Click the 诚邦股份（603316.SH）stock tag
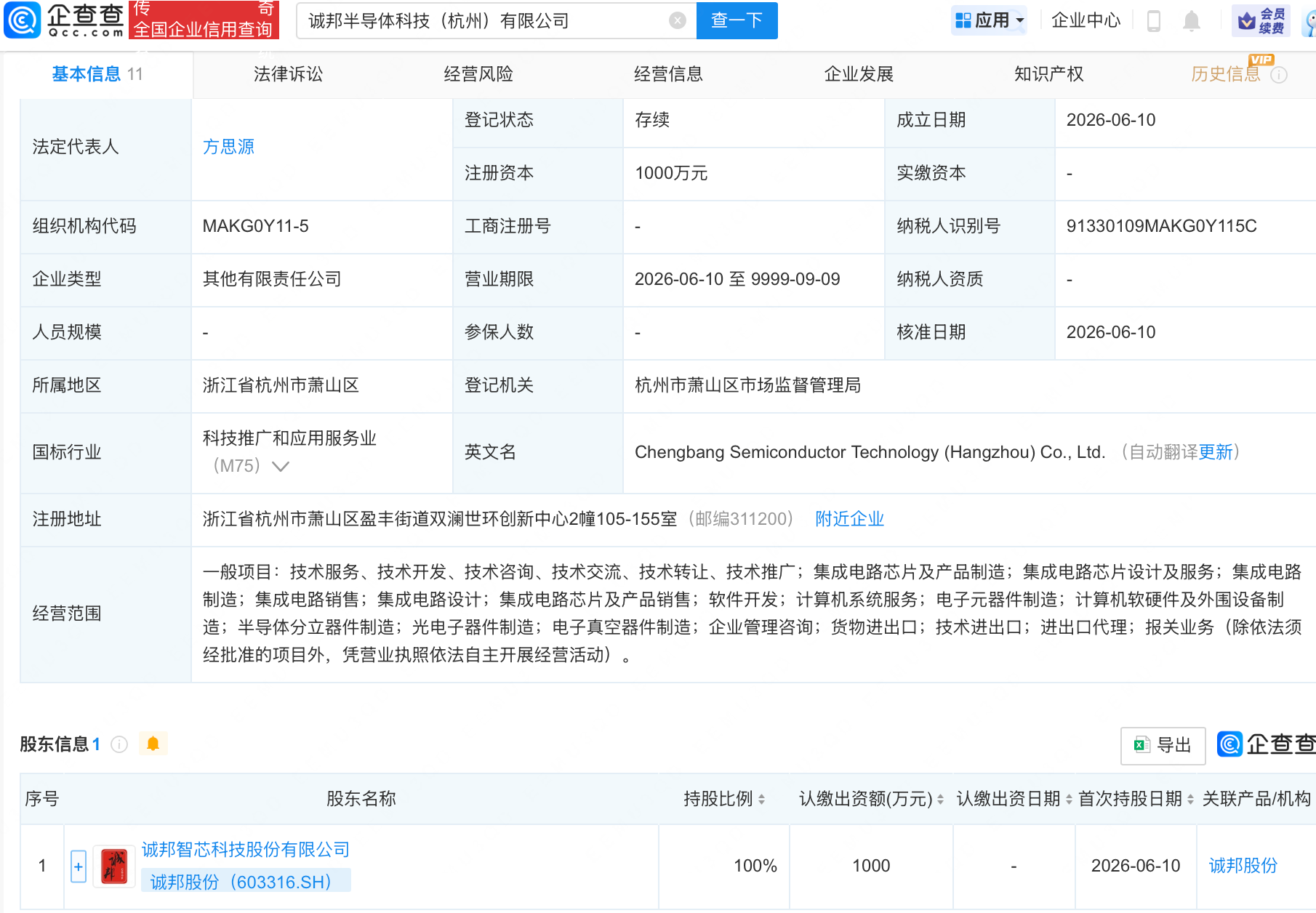The height and width of the screenshot is (913, 1316). click(x=246, y=881)
